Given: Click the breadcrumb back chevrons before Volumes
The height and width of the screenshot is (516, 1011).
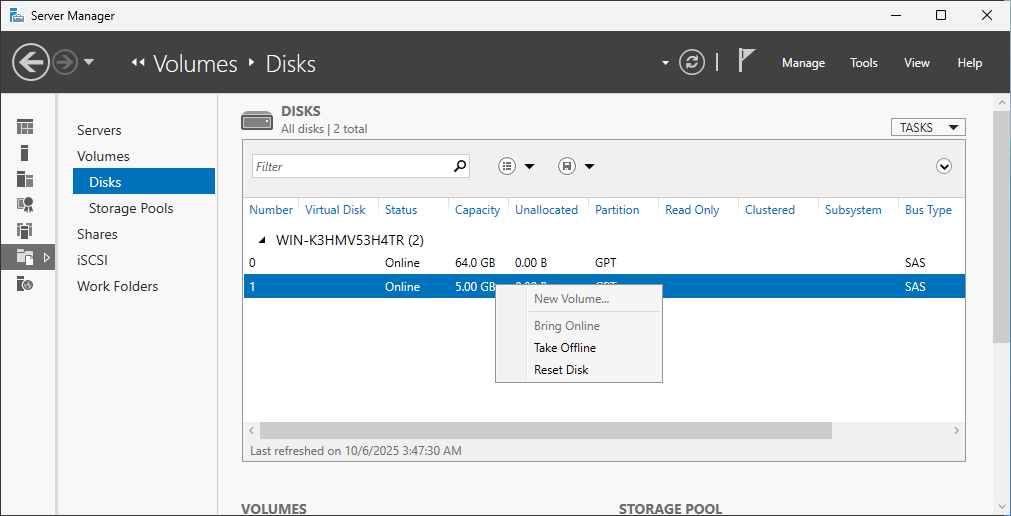Looking at the screenshot, I should pos(137,63).
